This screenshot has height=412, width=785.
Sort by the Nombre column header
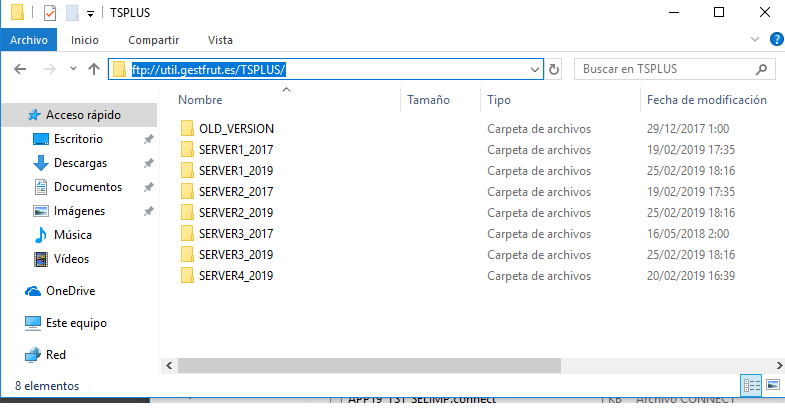(200, 100)
